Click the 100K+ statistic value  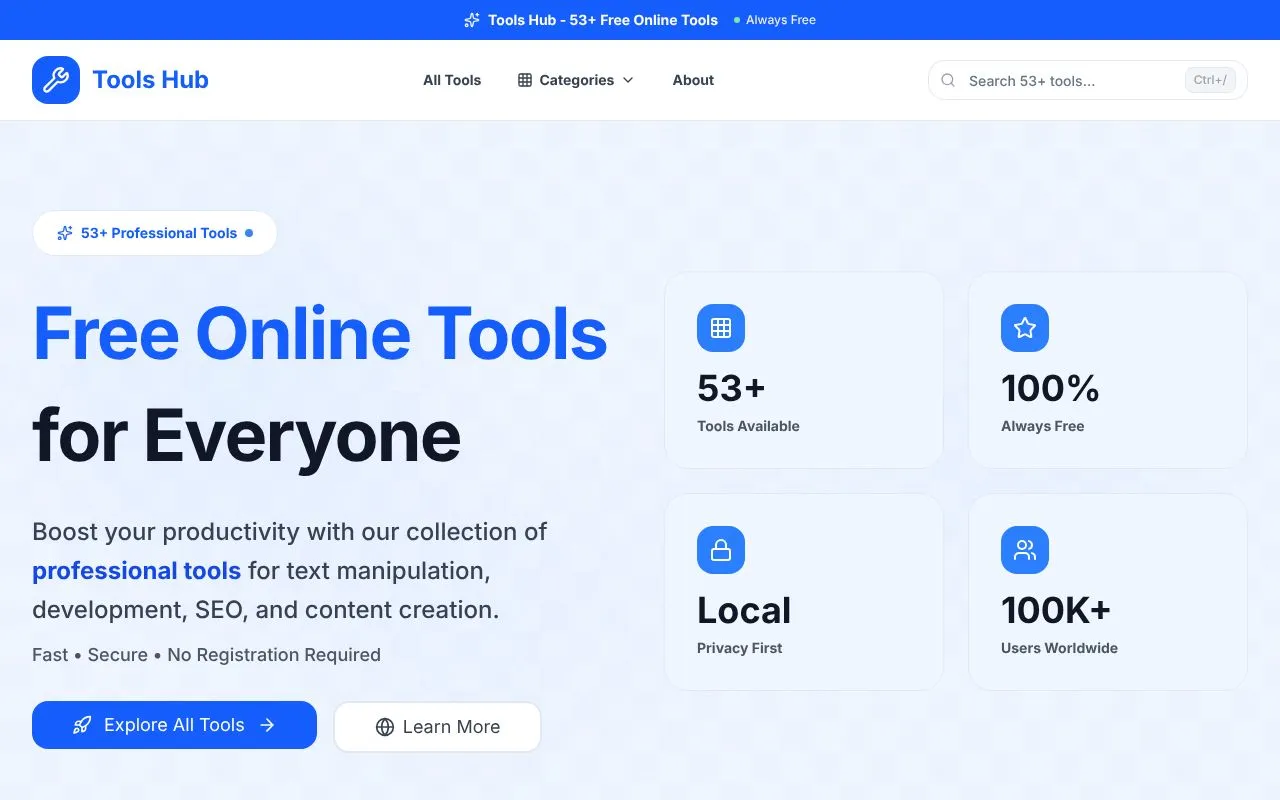1056,610
